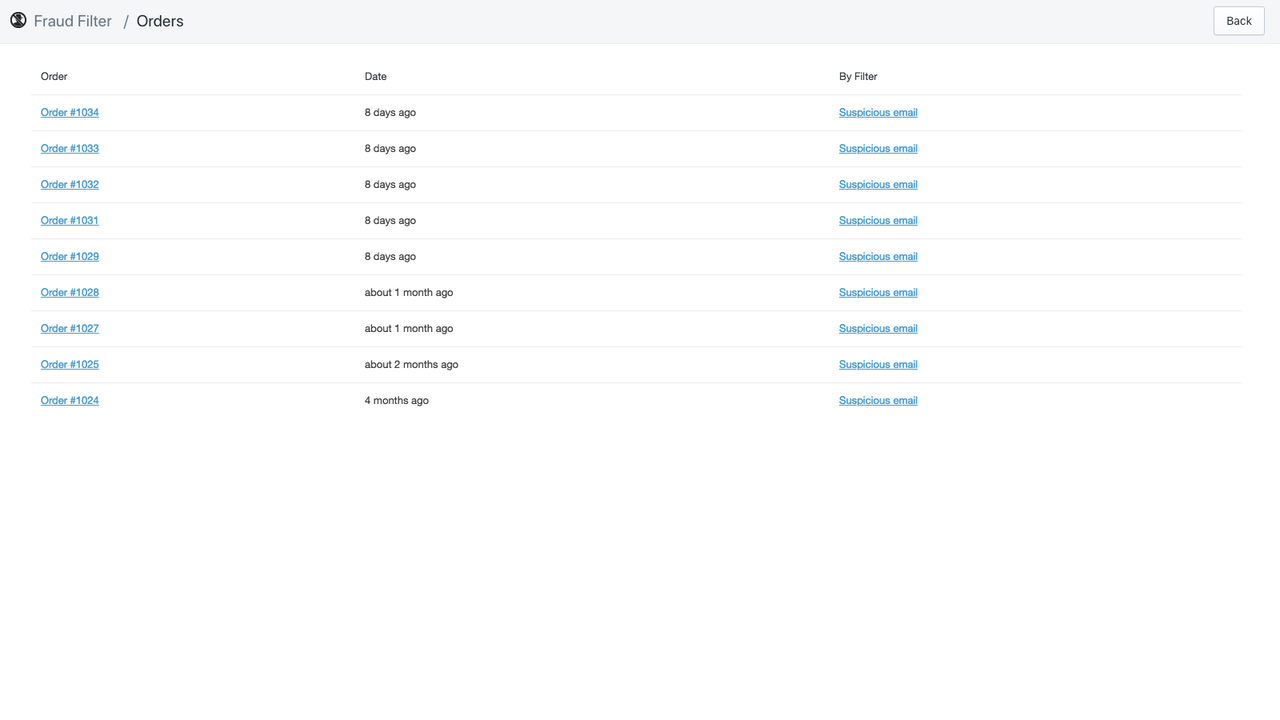Open Order #1032
This screenshot has width=1280, height=720.
69,184
